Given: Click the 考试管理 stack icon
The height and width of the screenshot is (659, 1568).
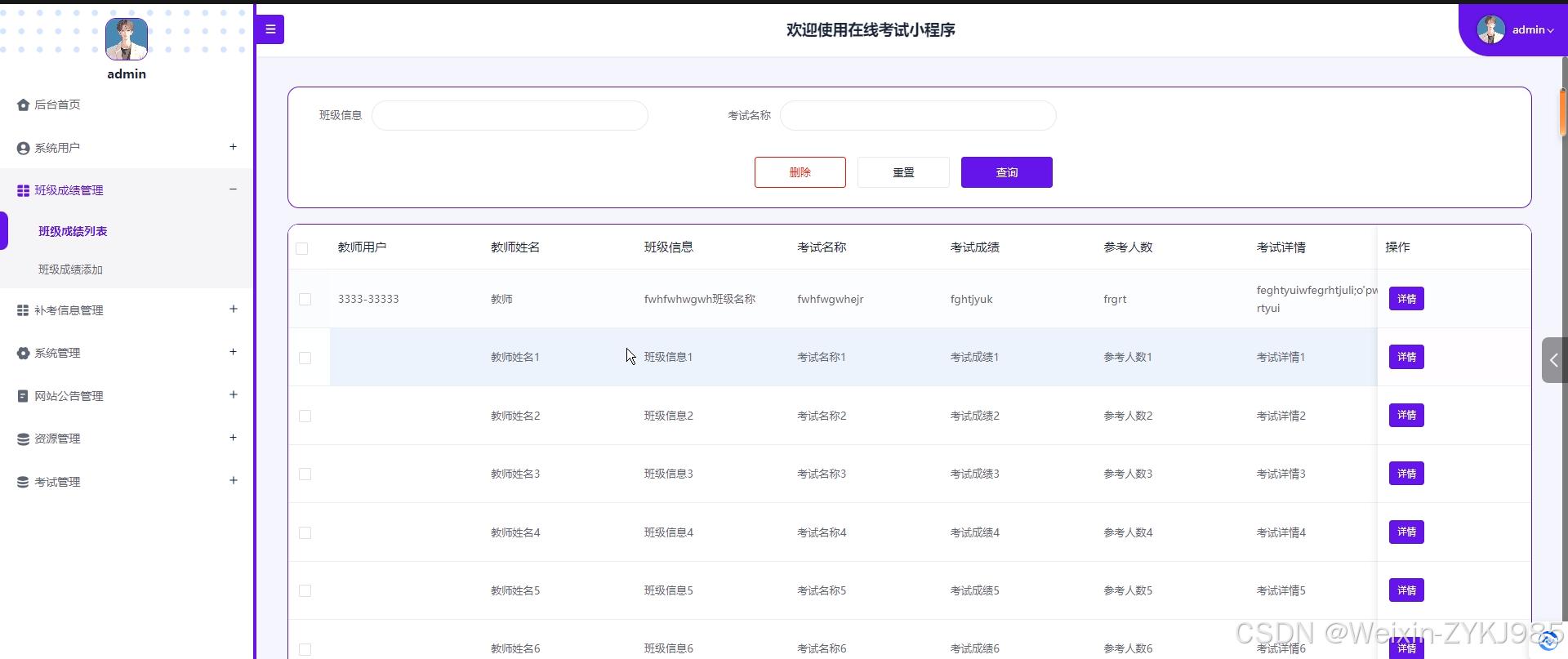Looking at the screenshot, I should click(23, 482).
